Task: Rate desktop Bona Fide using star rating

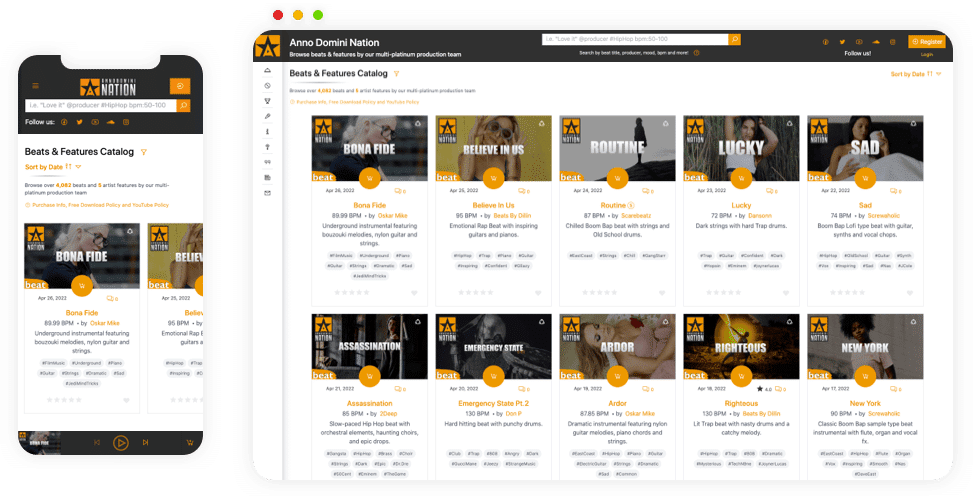Action: 352,293
